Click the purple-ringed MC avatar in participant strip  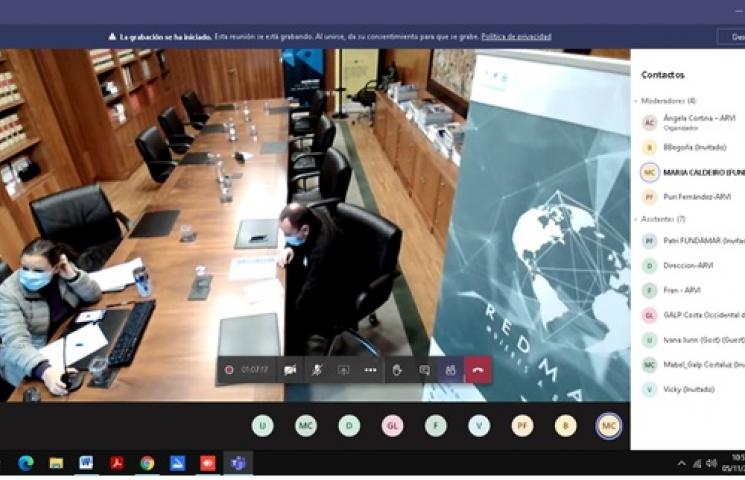pos(609,425)
